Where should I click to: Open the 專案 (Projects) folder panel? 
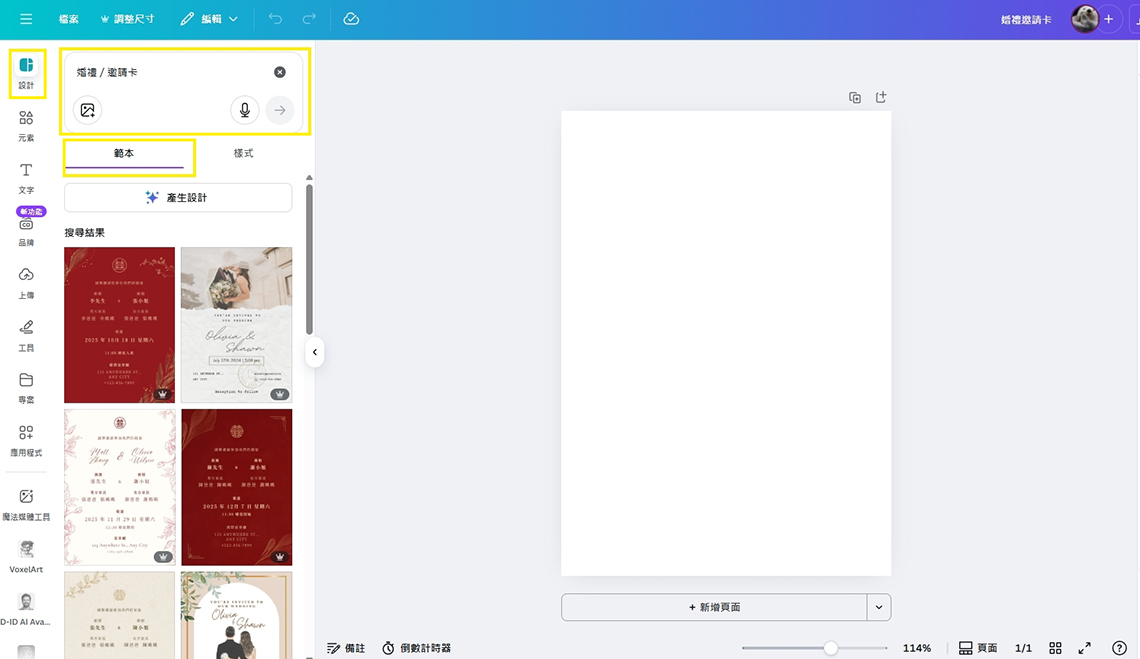[x=26, y=386]
